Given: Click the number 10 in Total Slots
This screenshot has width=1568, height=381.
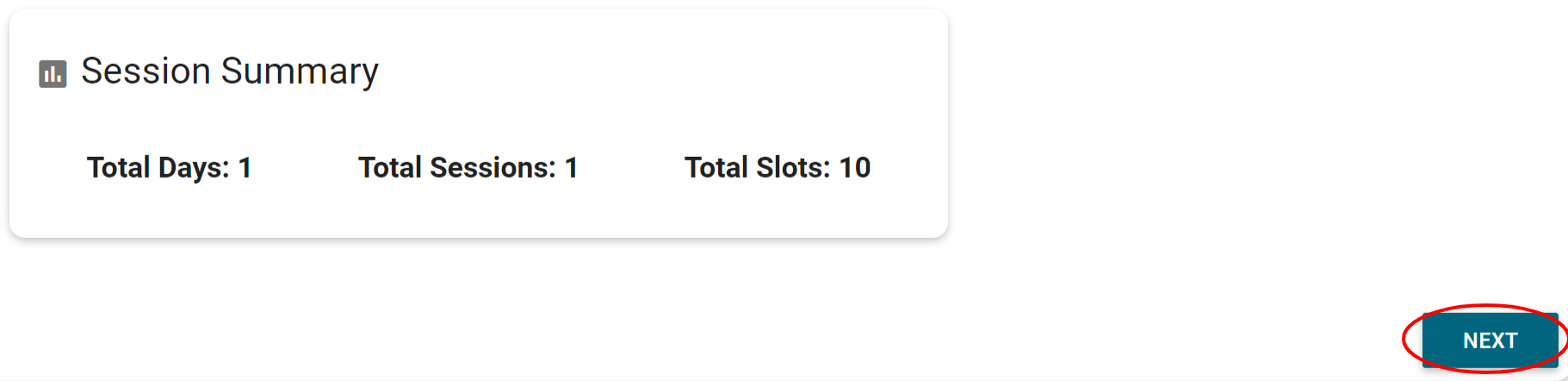Looking at the screenshot, I should 854,167.
